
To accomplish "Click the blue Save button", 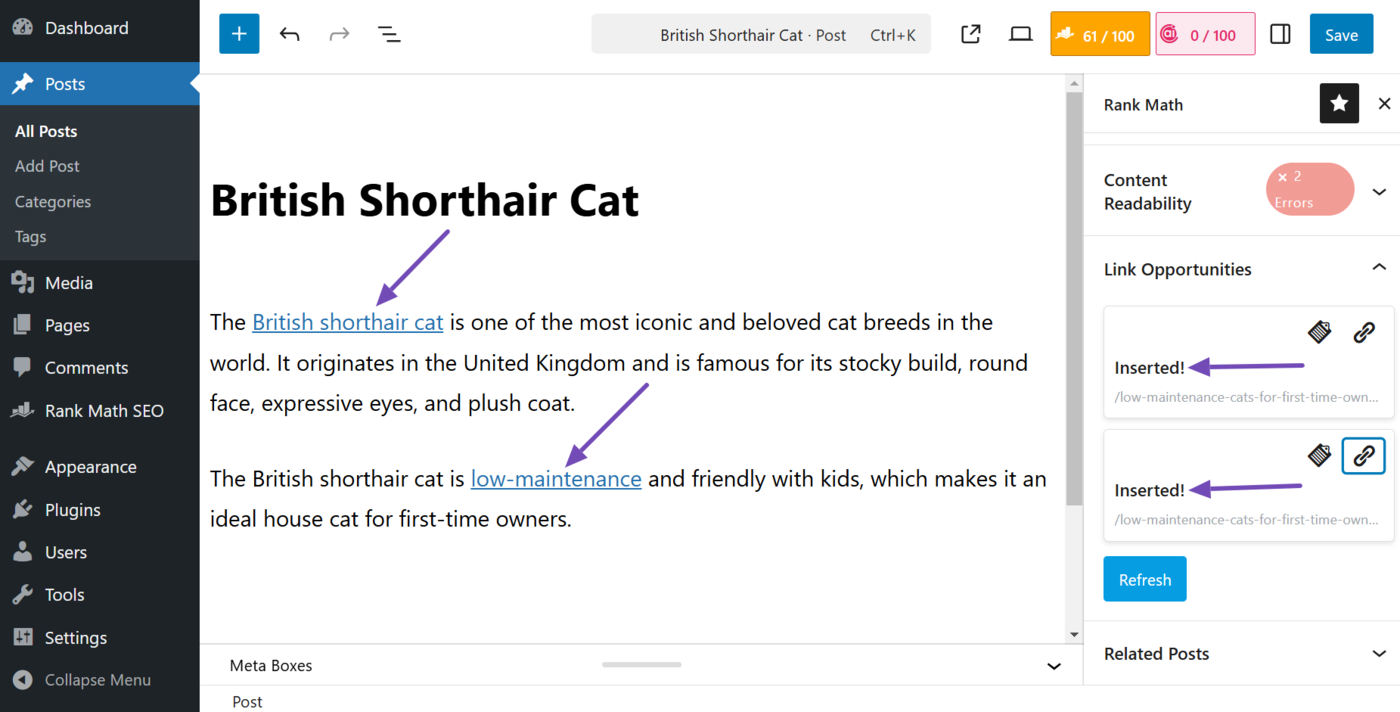I will 1341,33.
